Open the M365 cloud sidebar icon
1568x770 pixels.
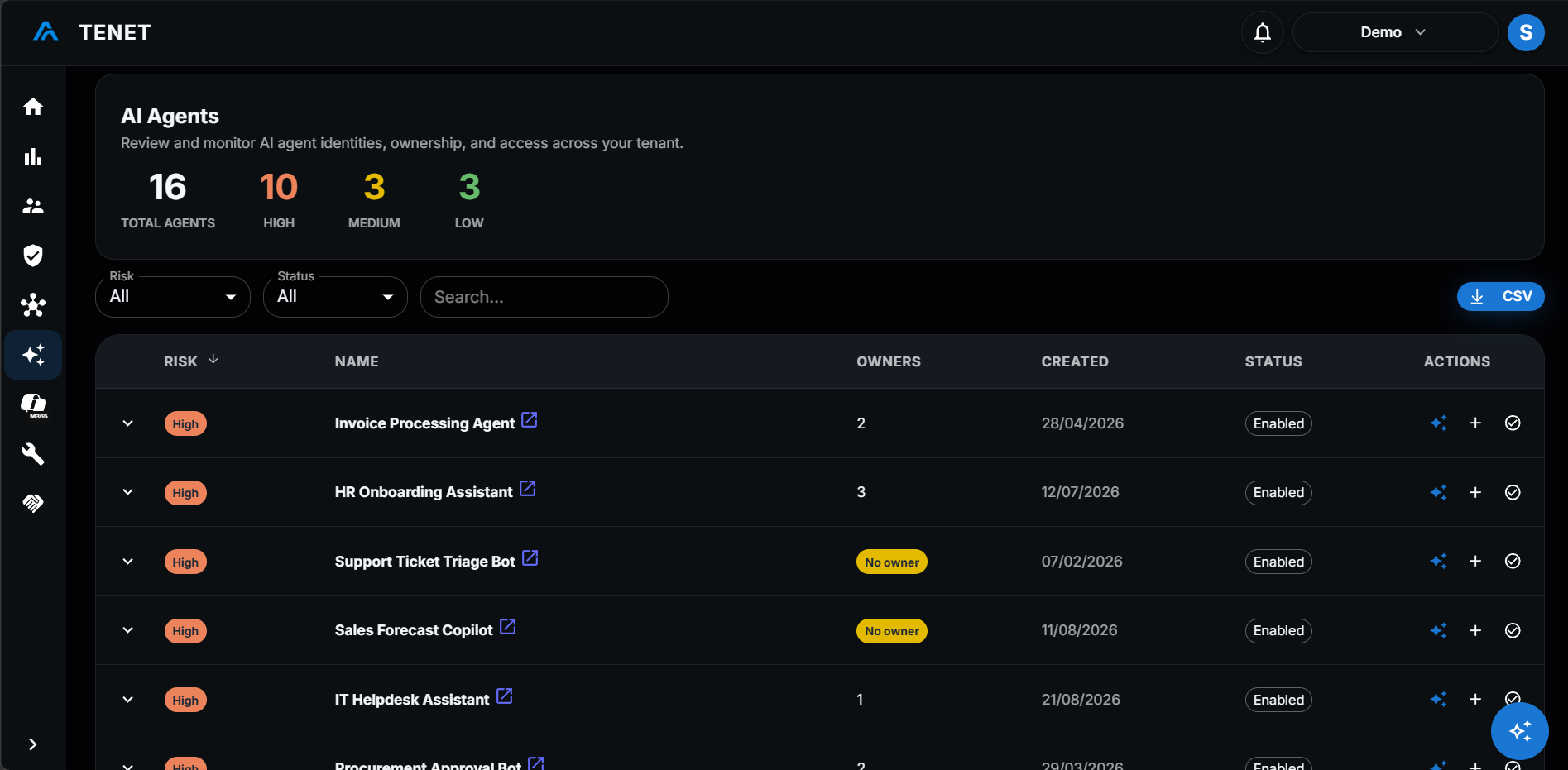click(x=33, y=405)
